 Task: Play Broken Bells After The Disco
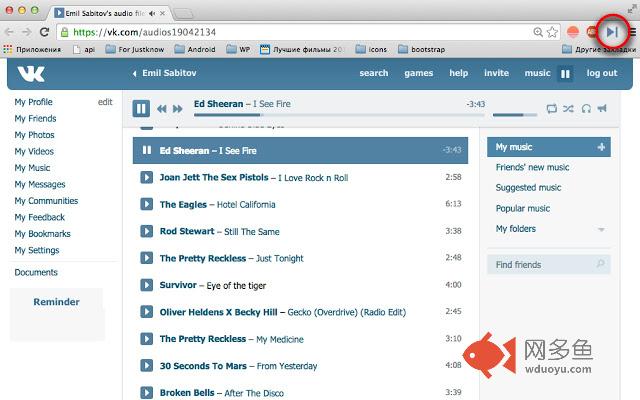tap(147, 392)
